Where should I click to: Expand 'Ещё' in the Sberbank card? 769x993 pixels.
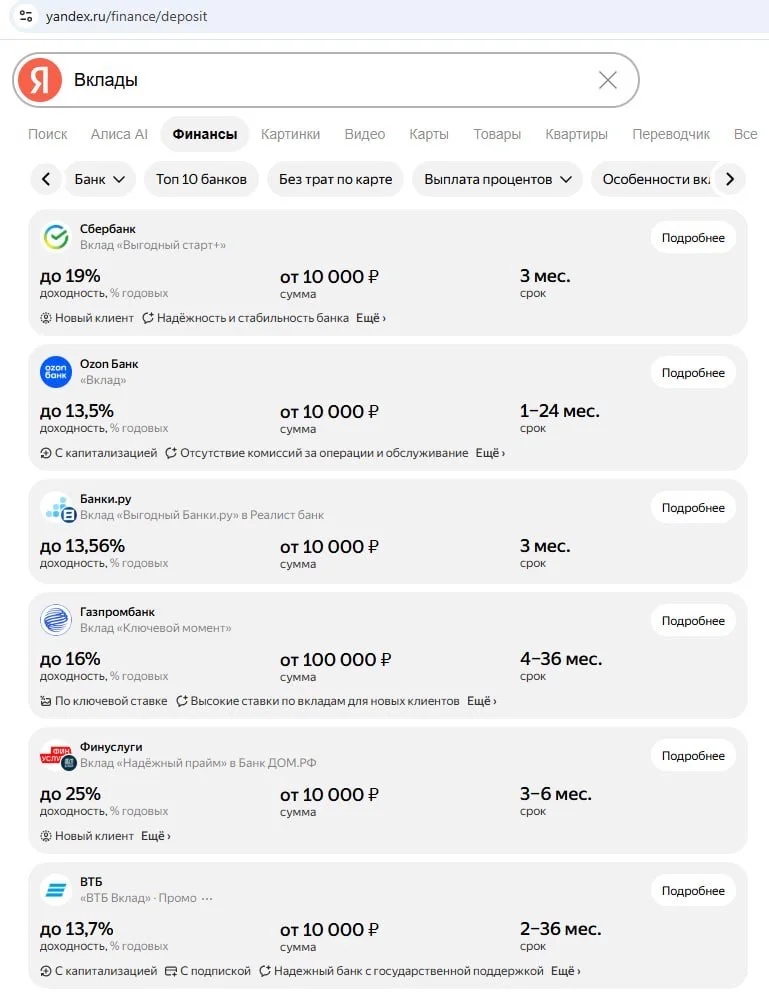371,318
